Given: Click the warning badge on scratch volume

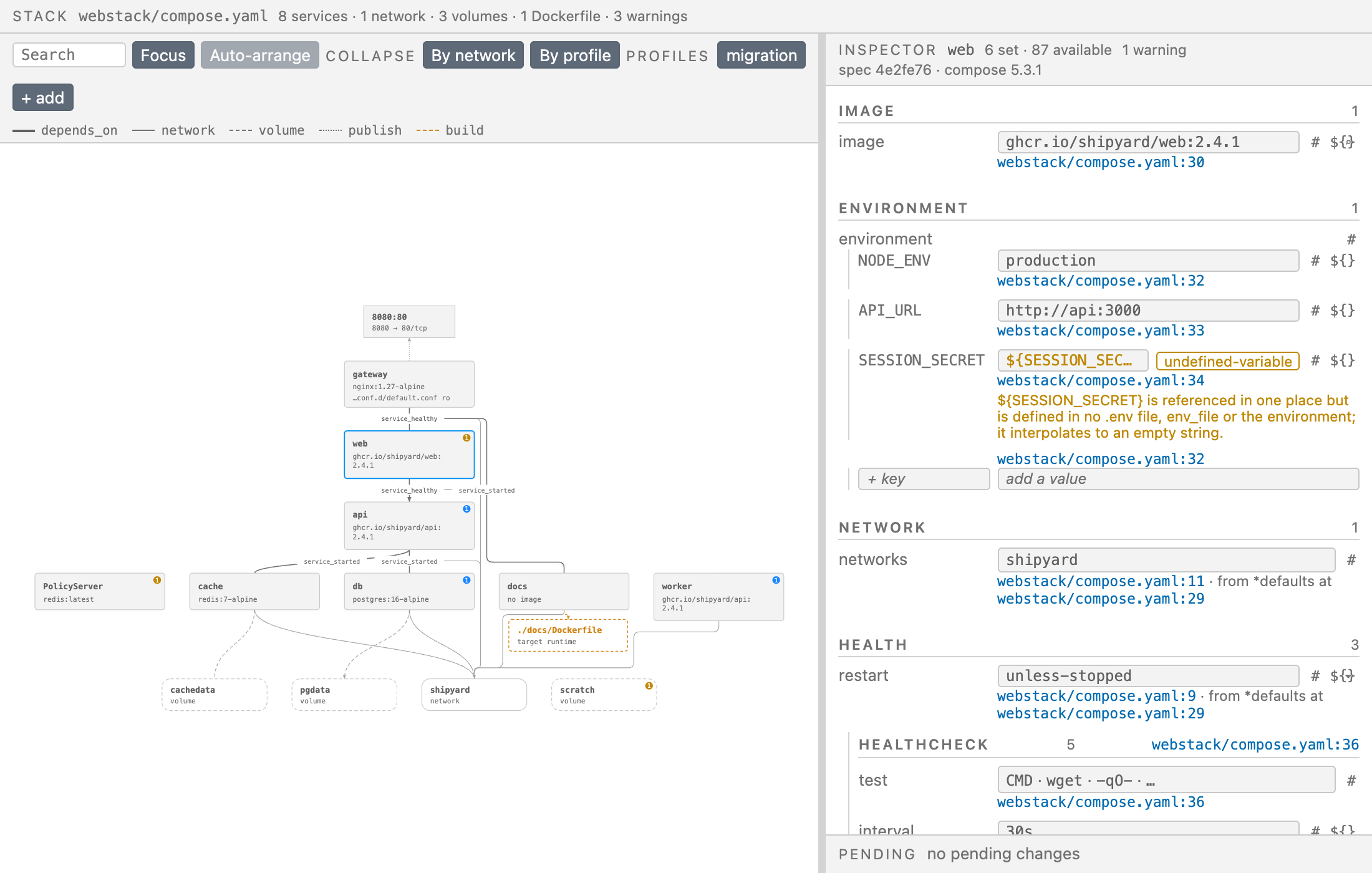Looking at the screenshot, I should pos(649,686).
